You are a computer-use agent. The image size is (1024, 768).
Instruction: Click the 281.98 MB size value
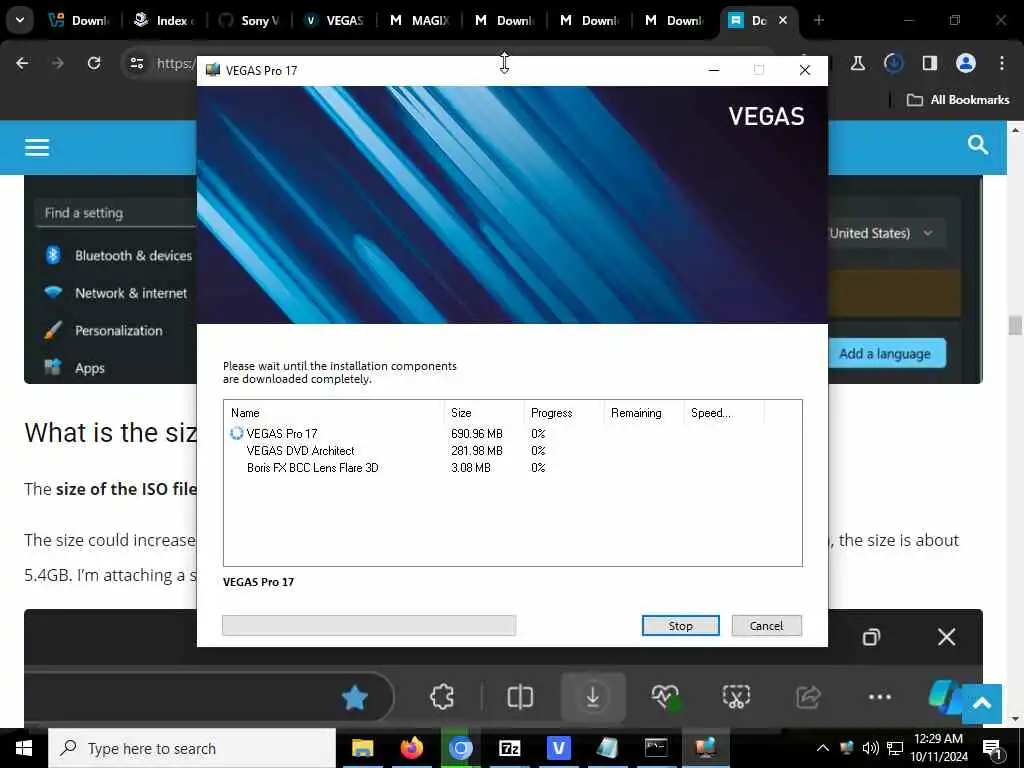point(477,451)
